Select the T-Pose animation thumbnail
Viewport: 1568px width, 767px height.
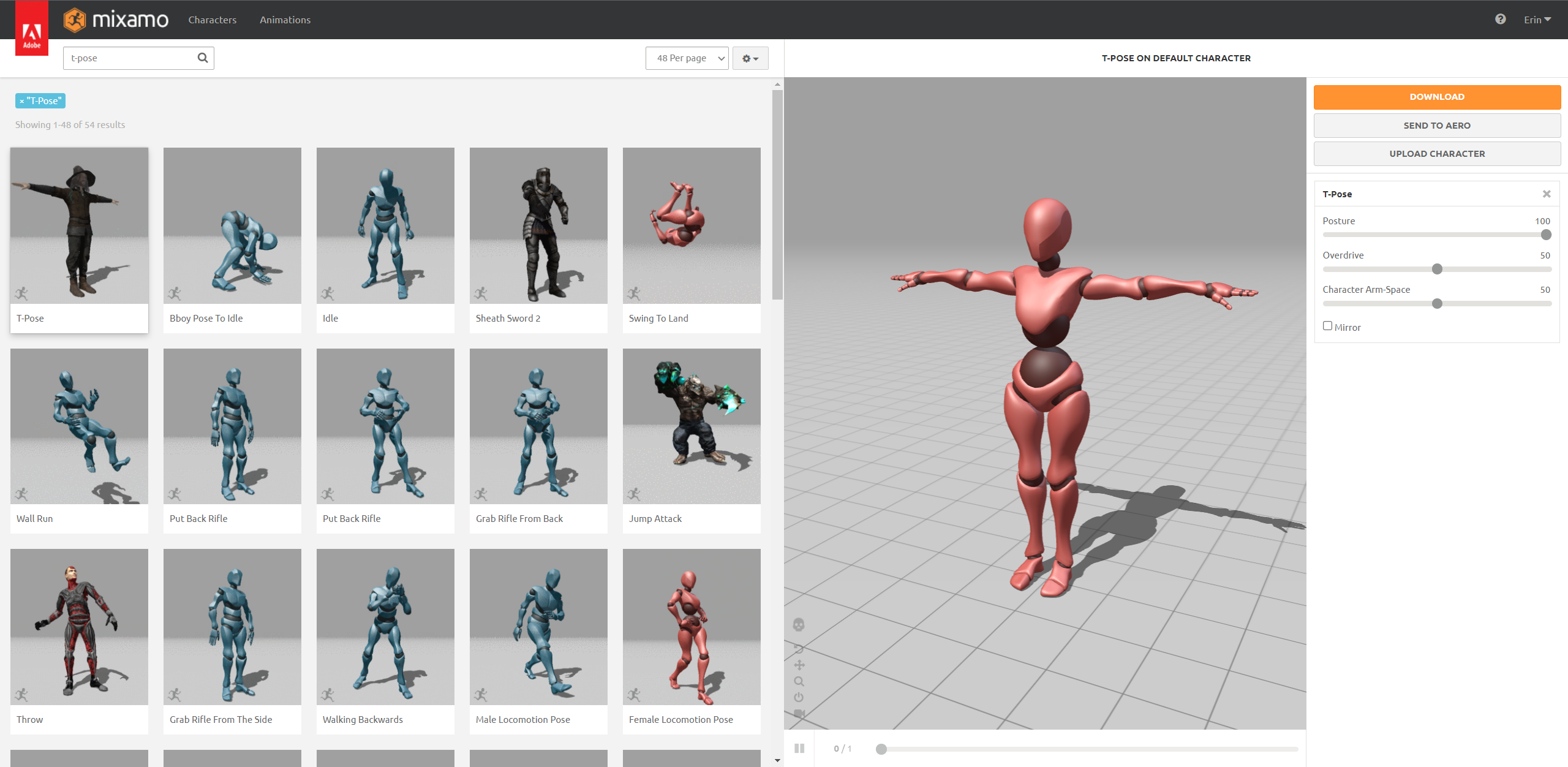(x=79, y=225)
